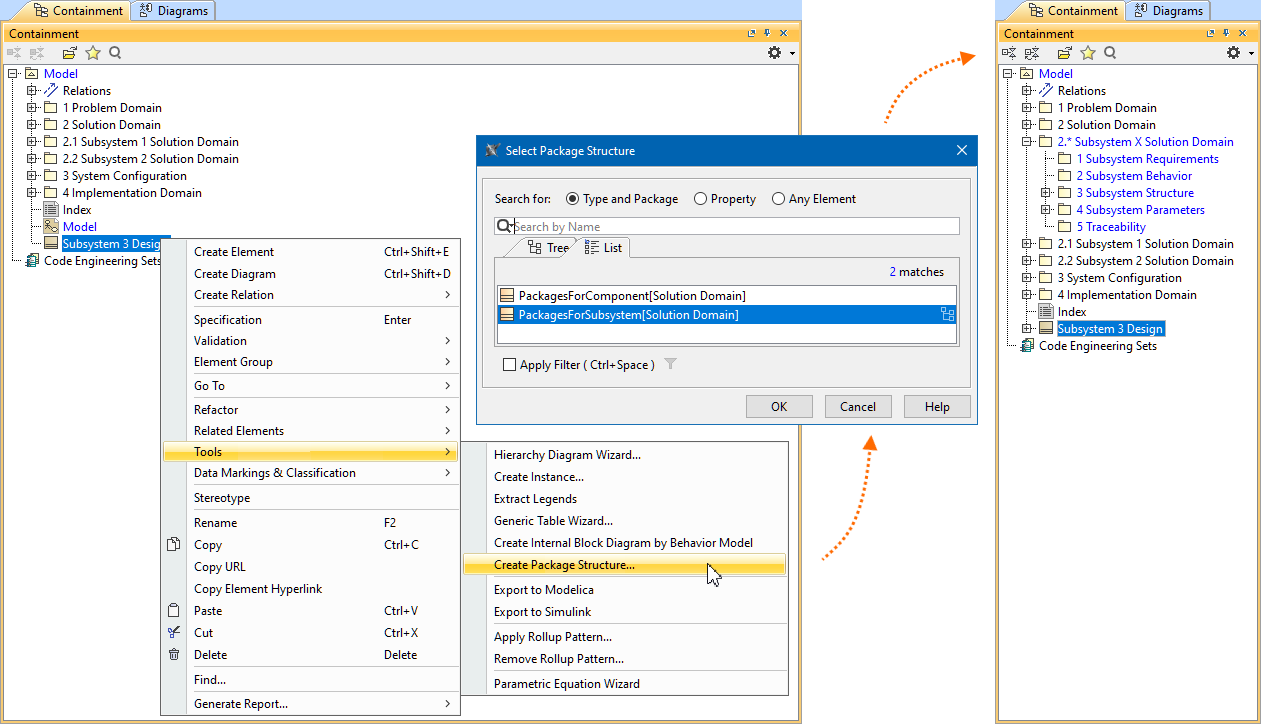Screen dimensions: 1261x724
Task: Switch to the Tree tab in the dialog
Action: point(548,248)
